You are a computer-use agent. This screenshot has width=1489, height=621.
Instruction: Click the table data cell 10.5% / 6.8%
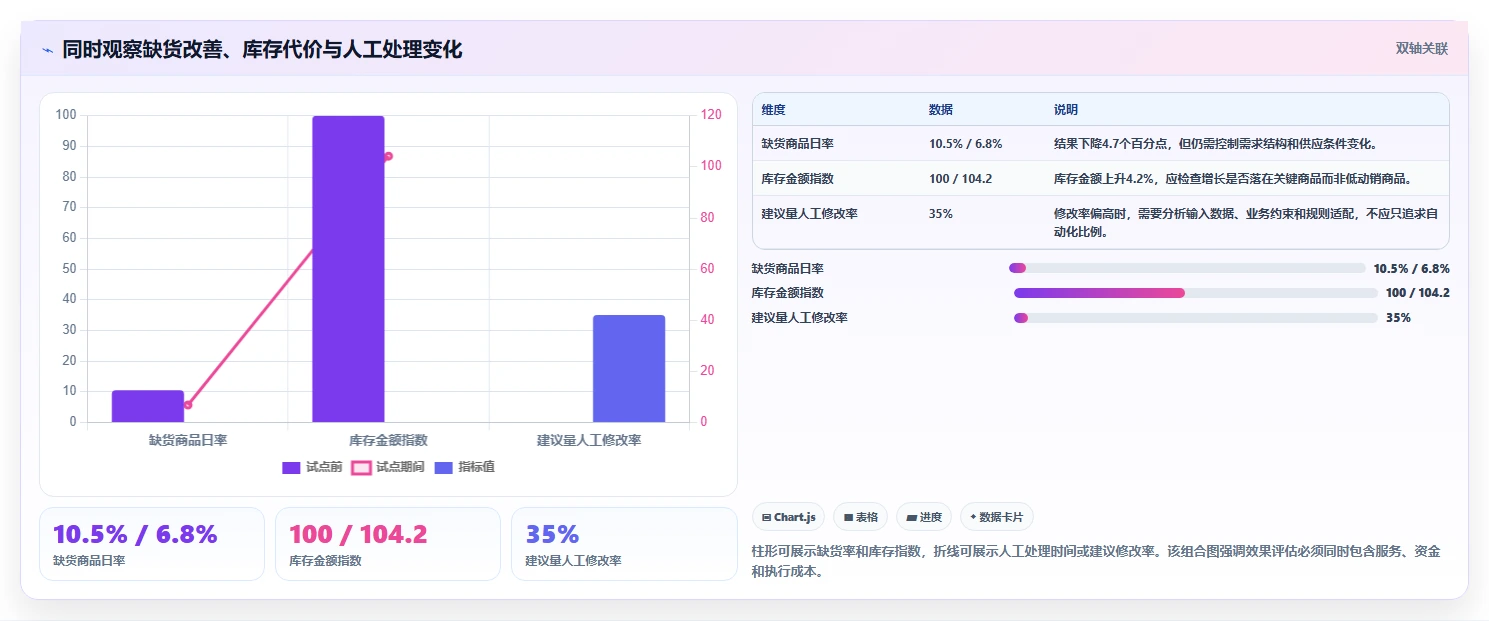pos(965,144)
